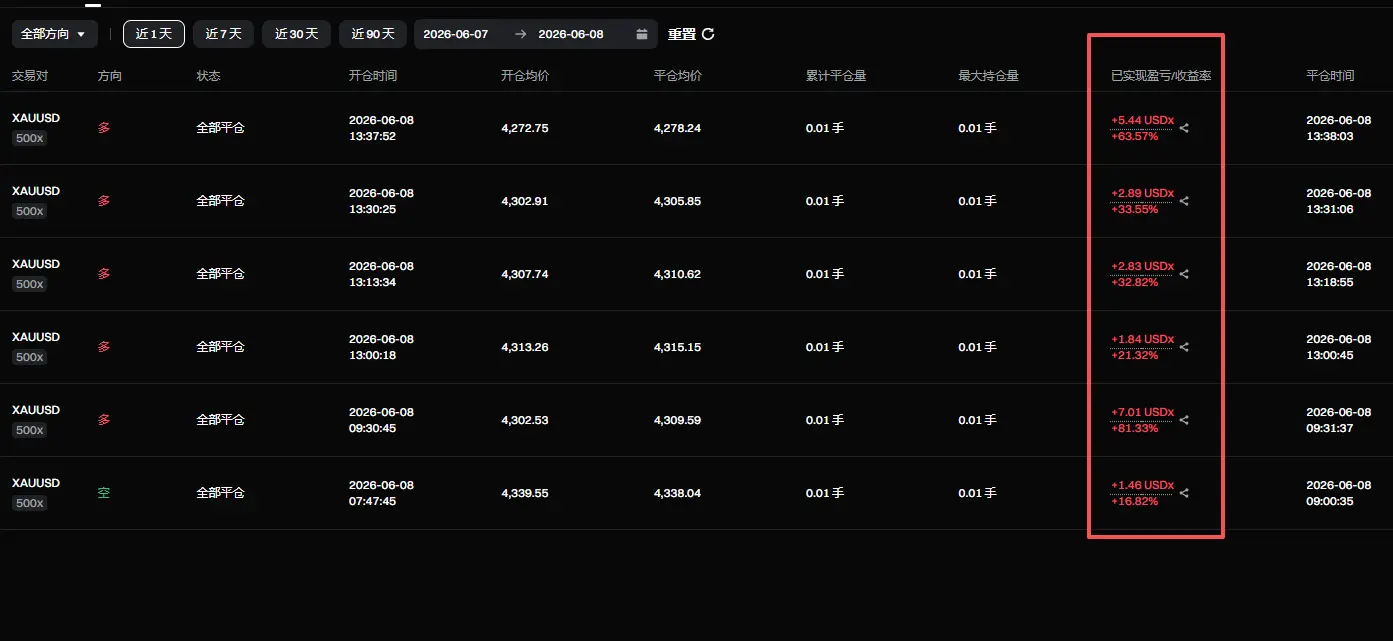Share the +2.83 USDx trade result
This screenshot has width=1393, height=641.
(x=1184, y=274)
